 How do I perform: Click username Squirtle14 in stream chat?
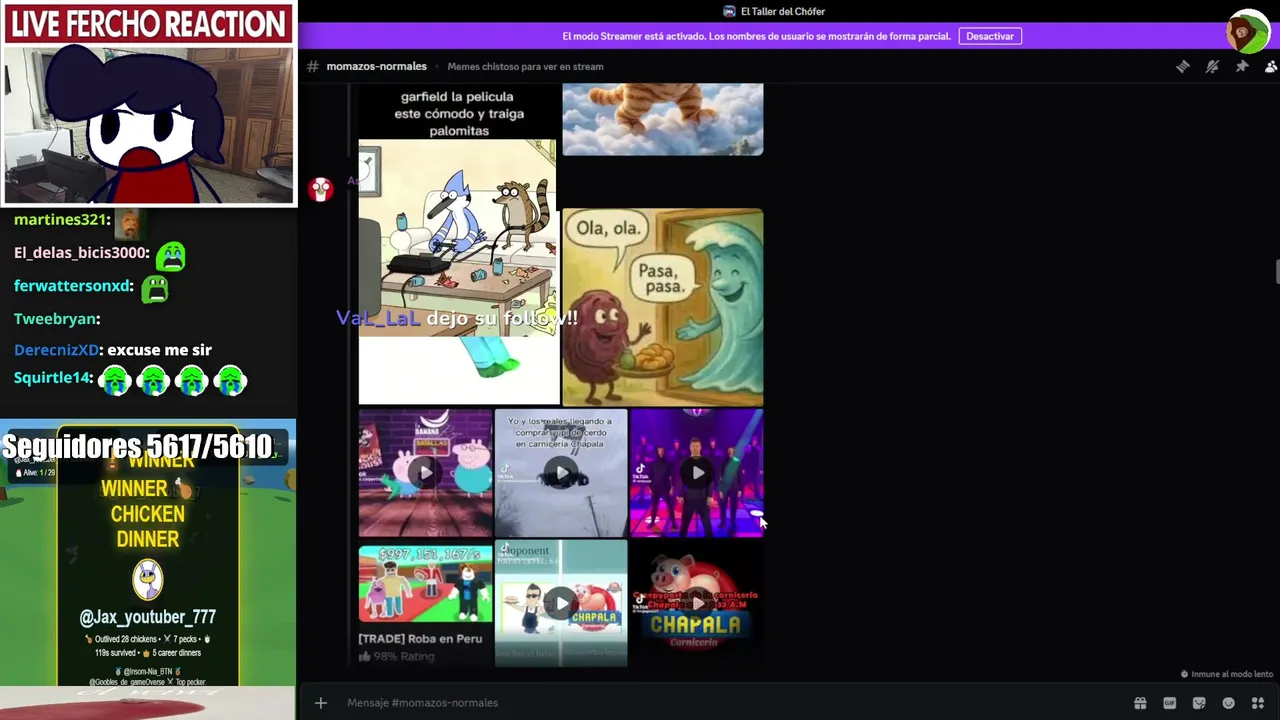point(52,378)
